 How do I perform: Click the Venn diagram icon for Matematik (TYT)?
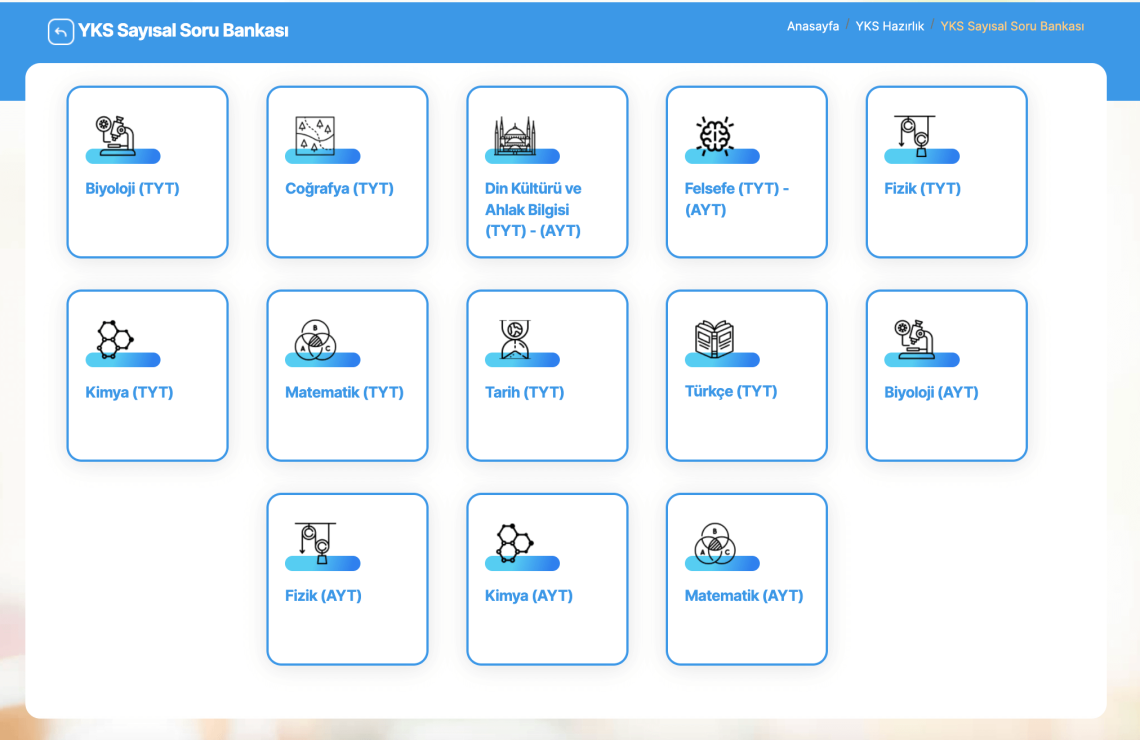tap(315, 340)
